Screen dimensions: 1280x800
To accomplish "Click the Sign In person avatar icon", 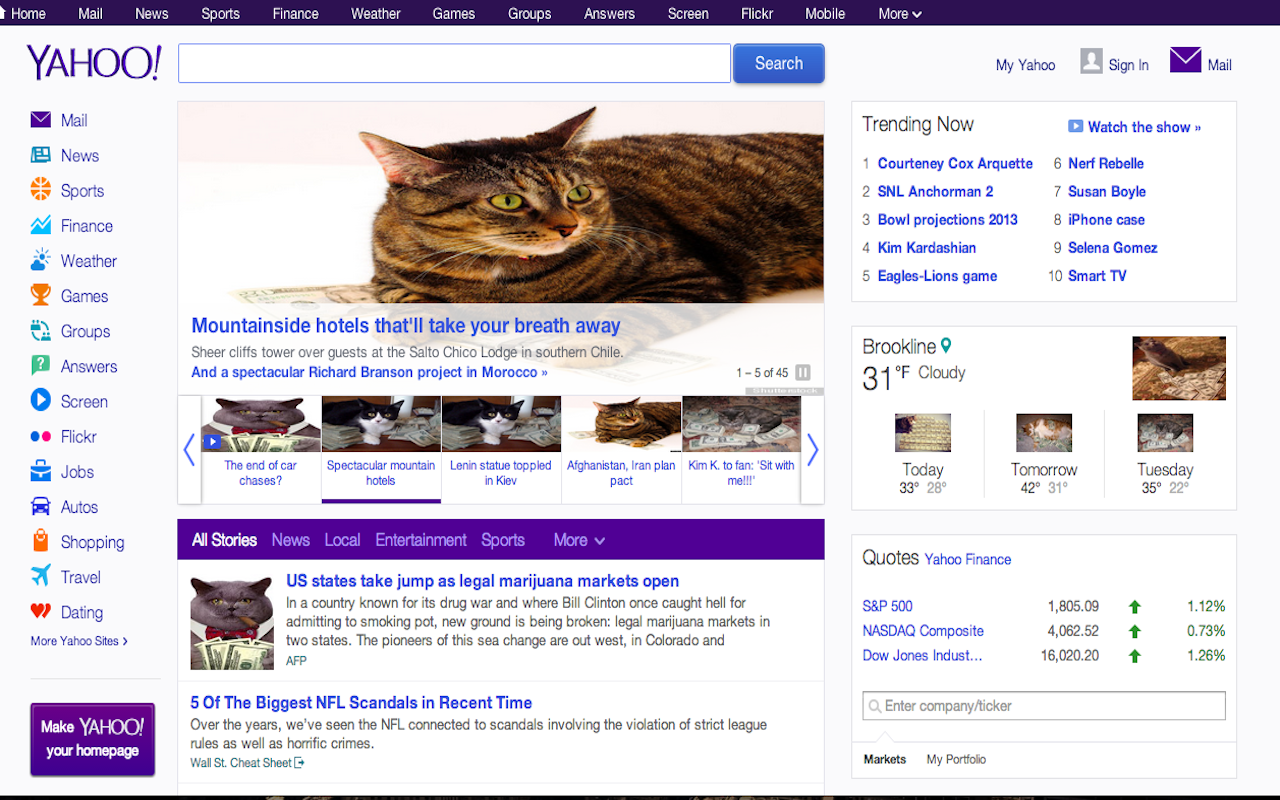I will [x=1091, y=62].
